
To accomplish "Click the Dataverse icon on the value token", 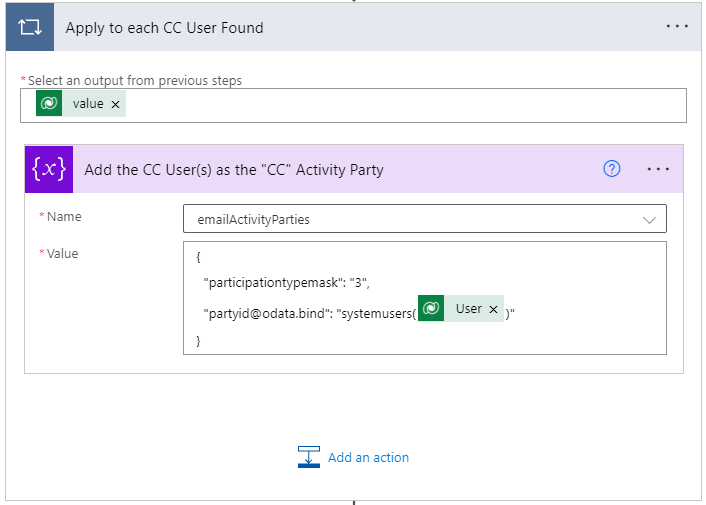I will (x=49, y=104).
